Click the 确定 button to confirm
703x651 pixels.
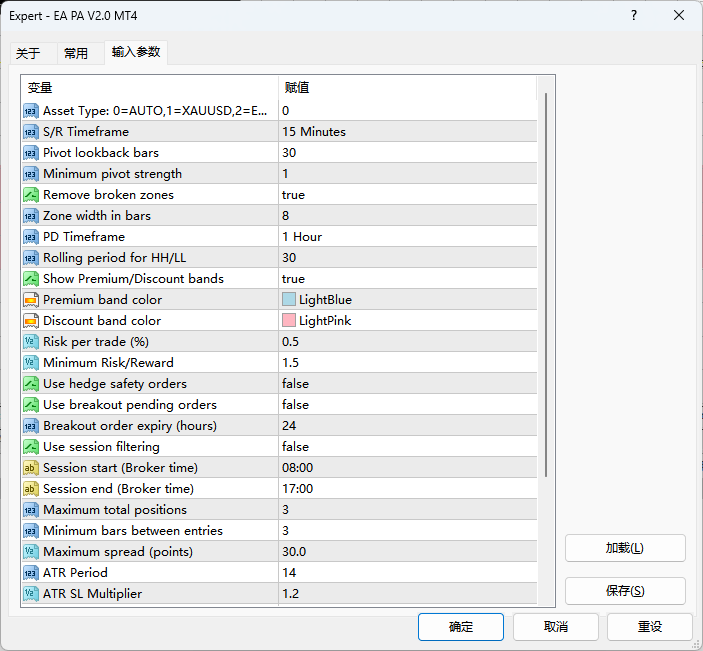click(x=461, y=627)
